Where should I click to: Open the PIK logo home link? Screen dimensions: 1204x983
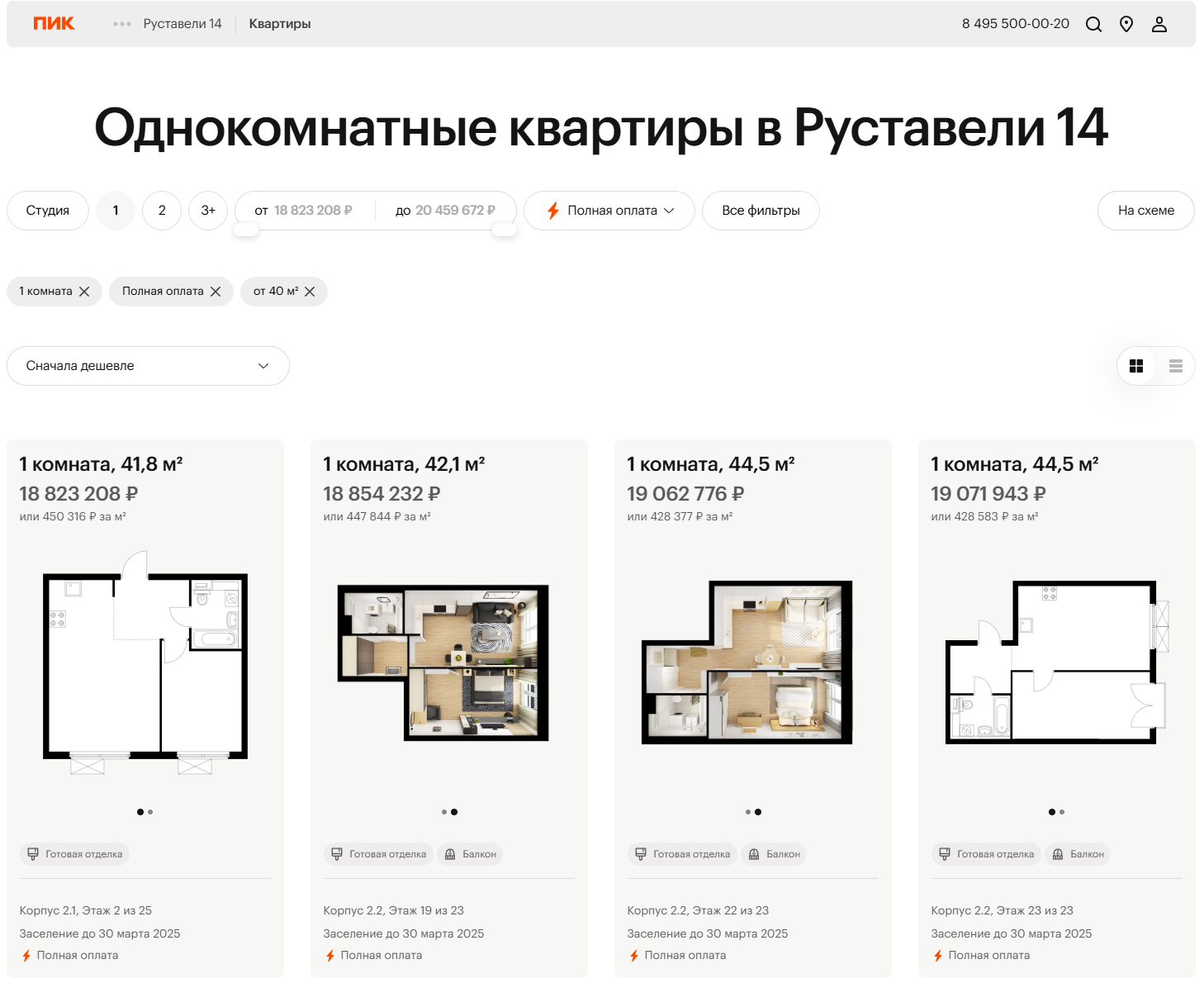point(54,24)
